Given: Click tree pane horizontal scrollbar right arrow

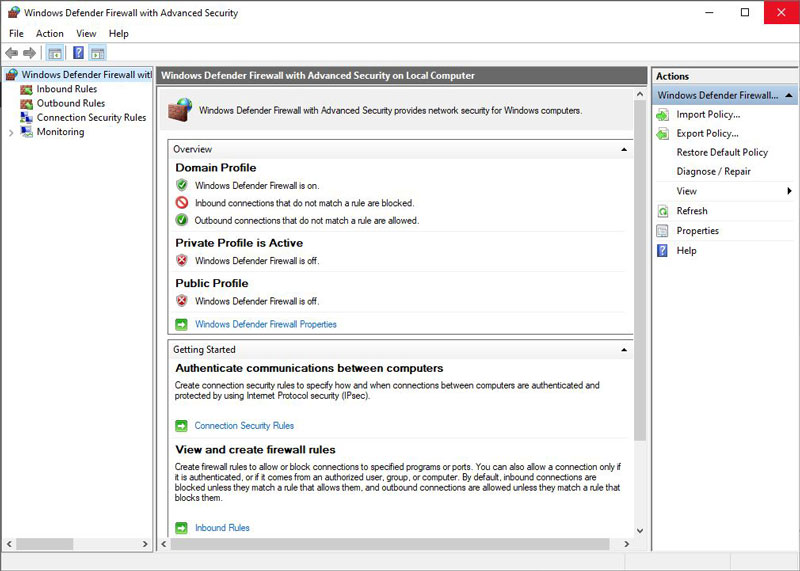Looking at the screenshot, I should (x=145, y=544).
